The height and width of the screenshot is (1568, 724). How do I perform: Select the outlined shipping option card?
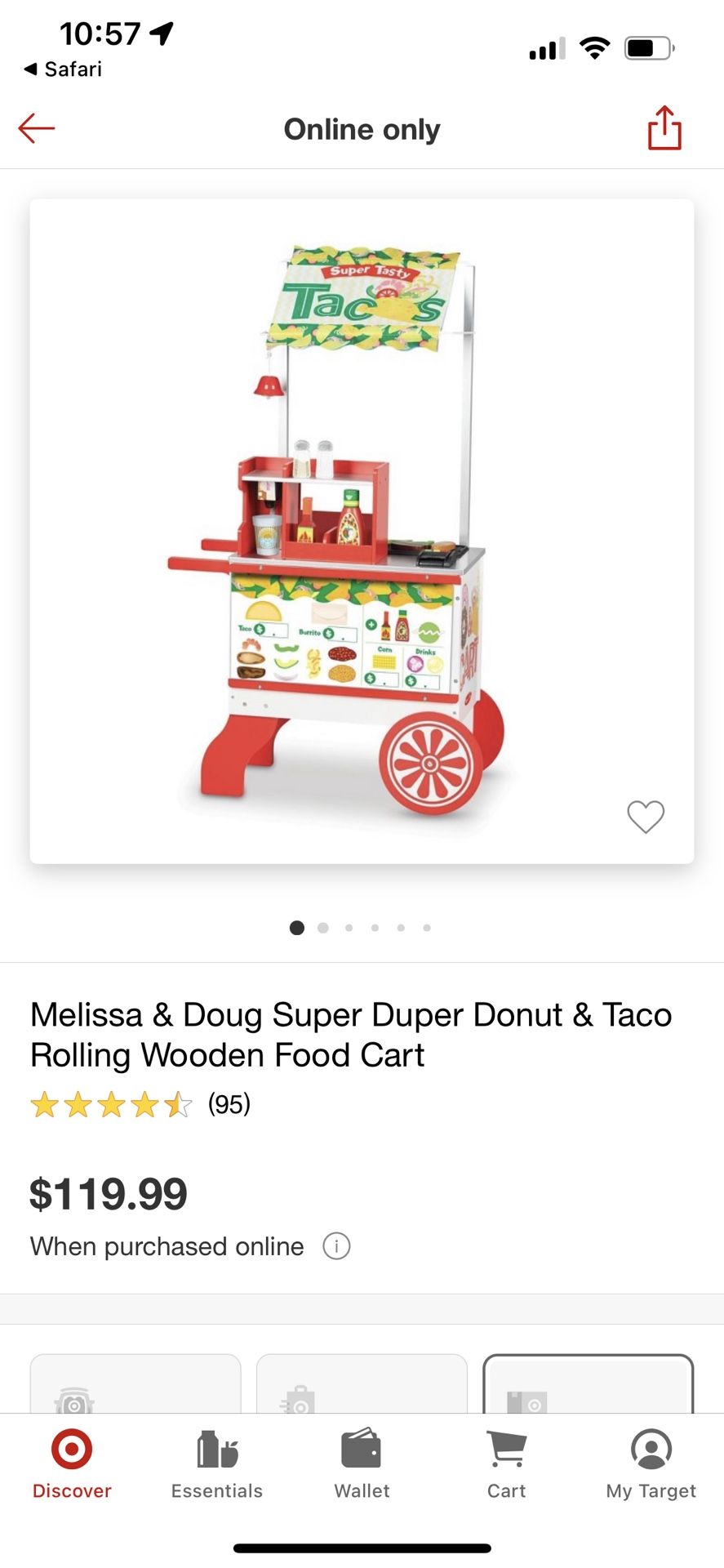588,1384
